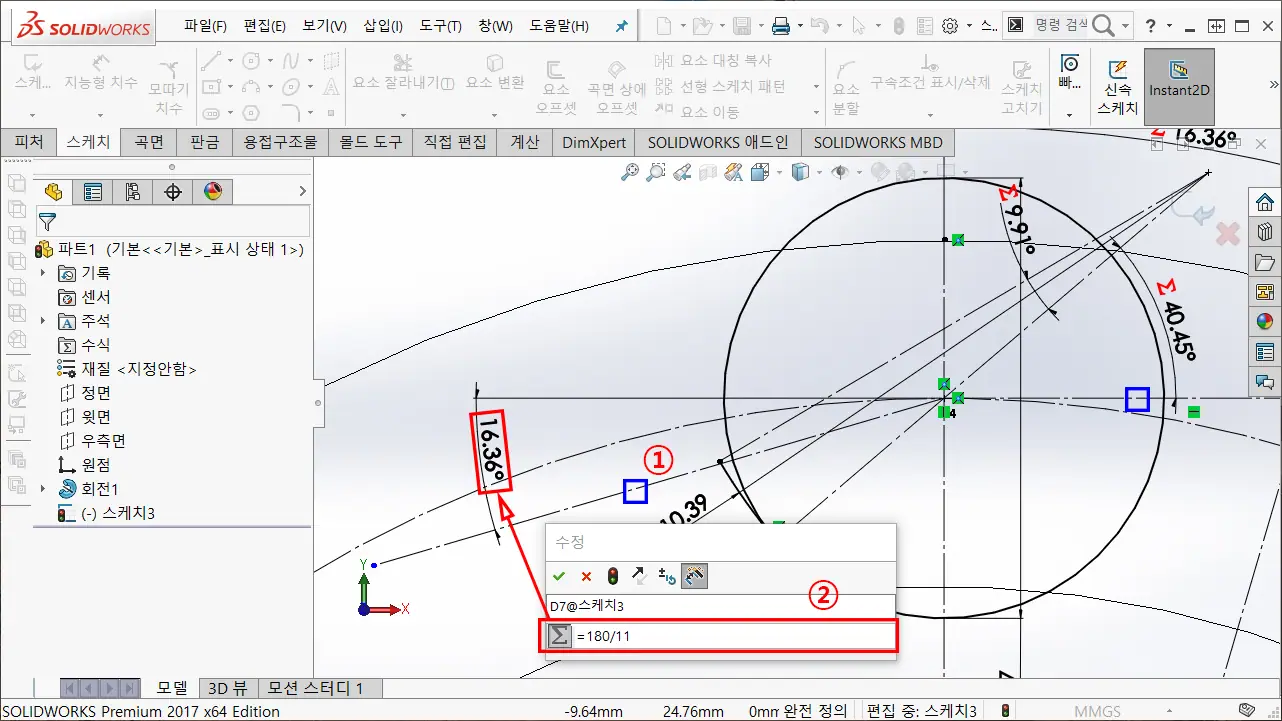Viewport: 1282px width, 721px height.
Task: Select 원점 origin in feature tree
Action: pyautogui.click(x=84, y=465)
